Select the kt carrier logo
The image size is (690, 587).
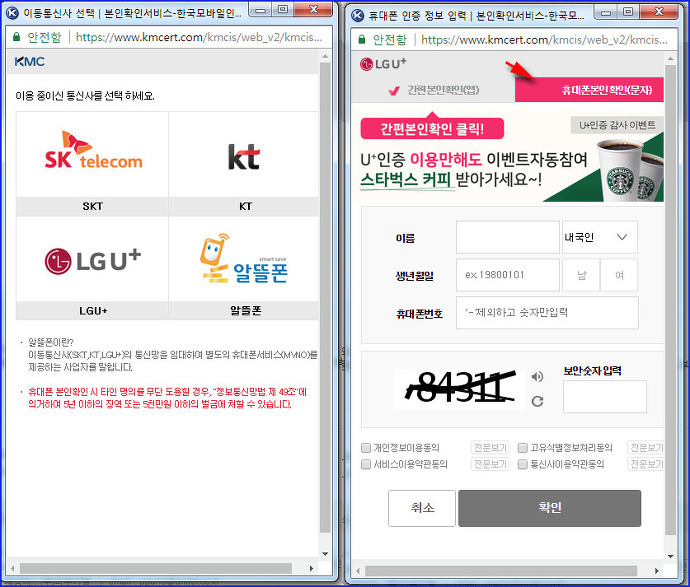244,157
